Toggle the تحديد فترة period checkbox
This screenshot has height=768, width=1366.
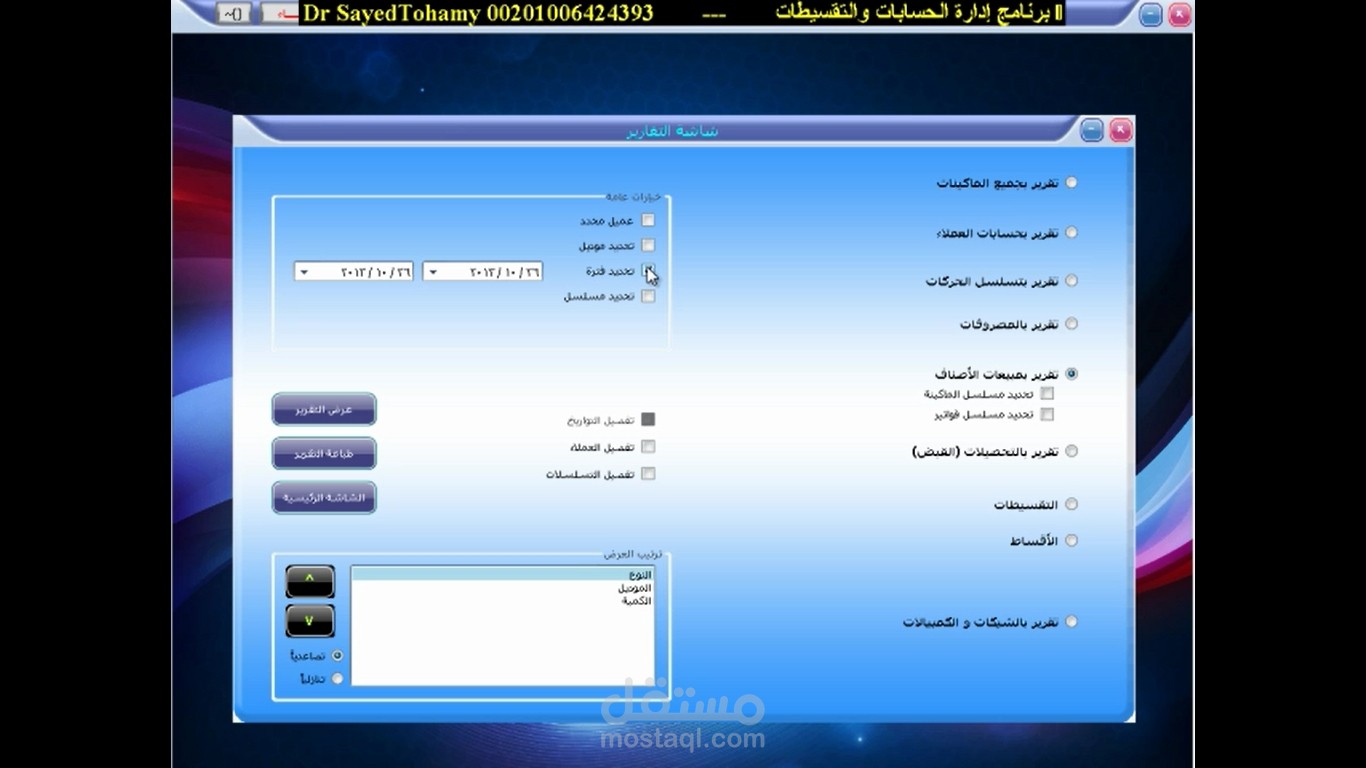click(648, 271)
